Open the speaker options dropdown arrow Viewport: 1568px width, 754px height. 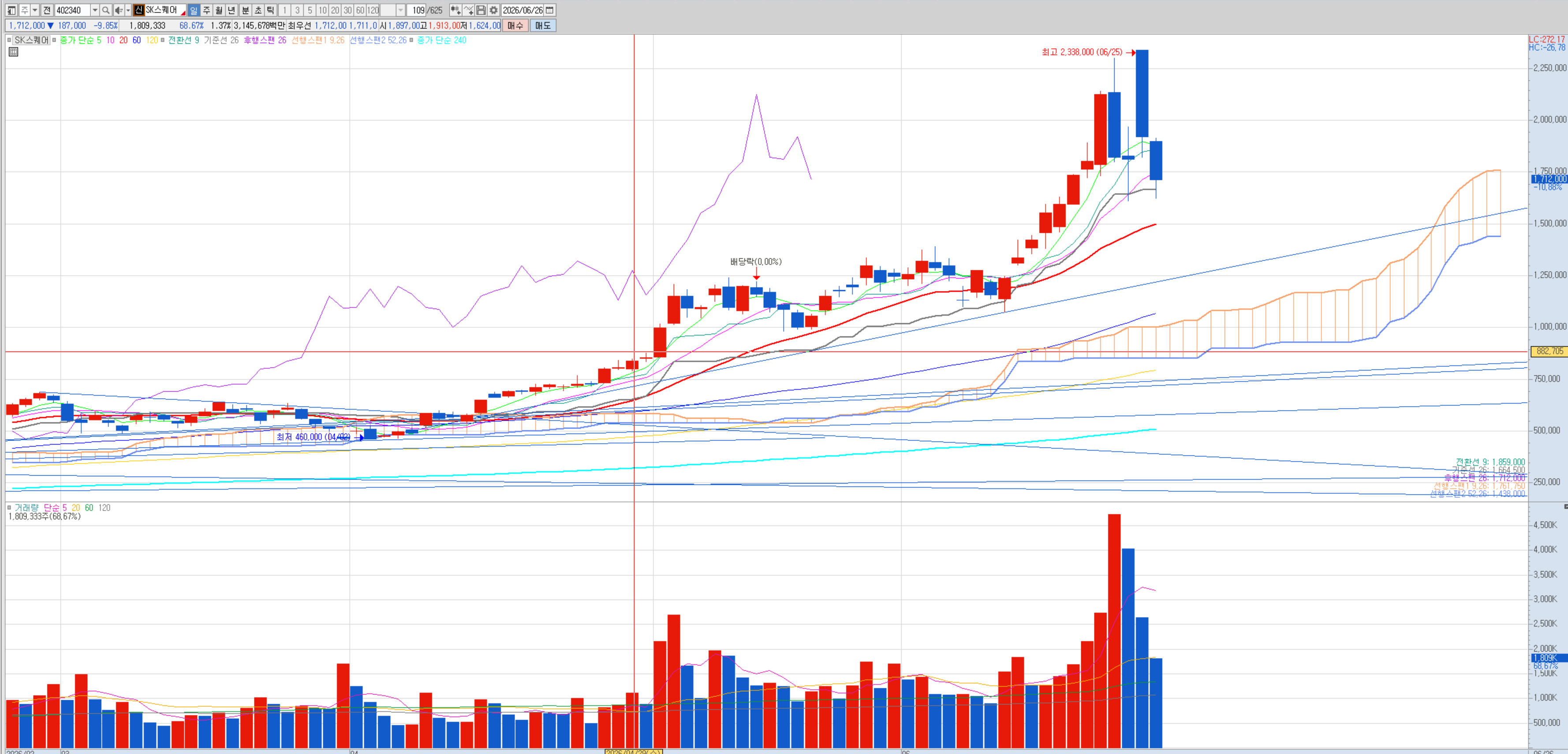point(128,10)
